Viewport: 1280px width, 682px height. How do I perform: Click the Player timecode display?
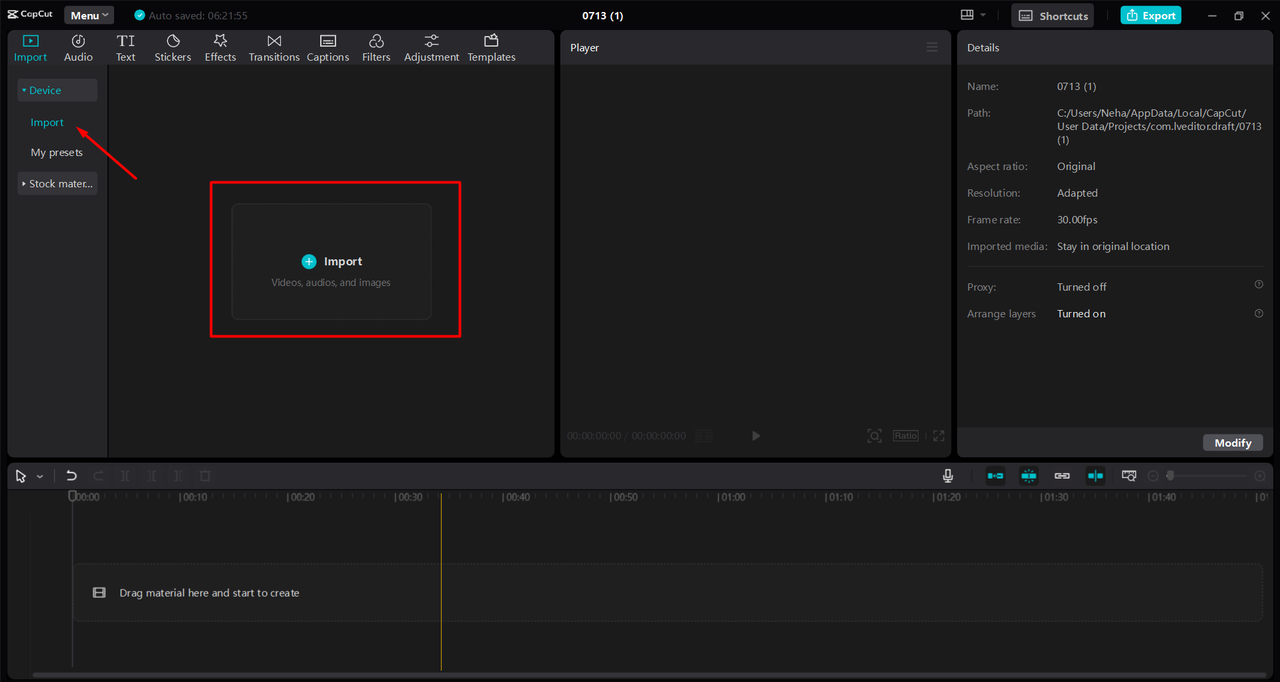coord(626,436)
